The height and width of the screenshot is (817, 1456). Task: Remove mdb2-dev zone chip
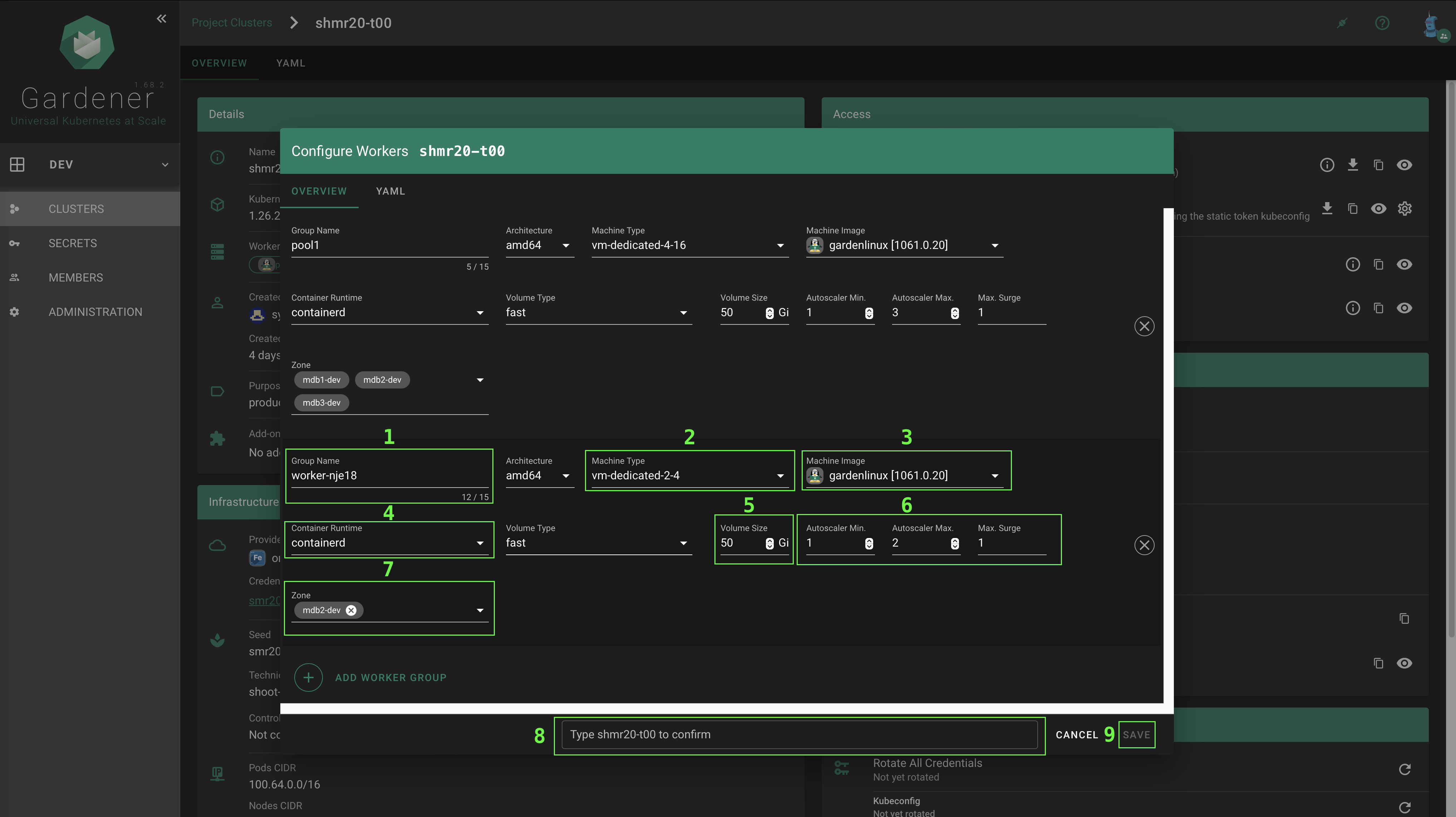[x=351, y=610]
